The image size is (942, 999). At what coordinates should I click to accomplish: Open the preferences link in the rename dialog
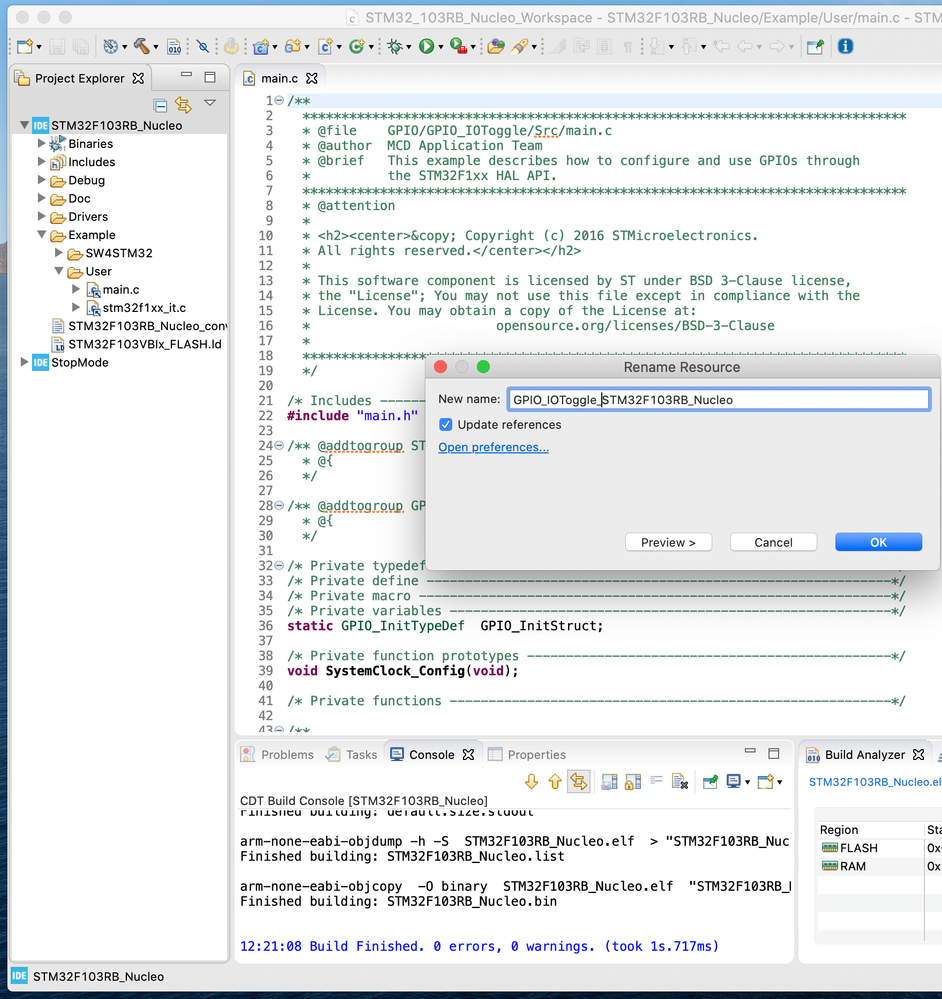pos(493,447)
